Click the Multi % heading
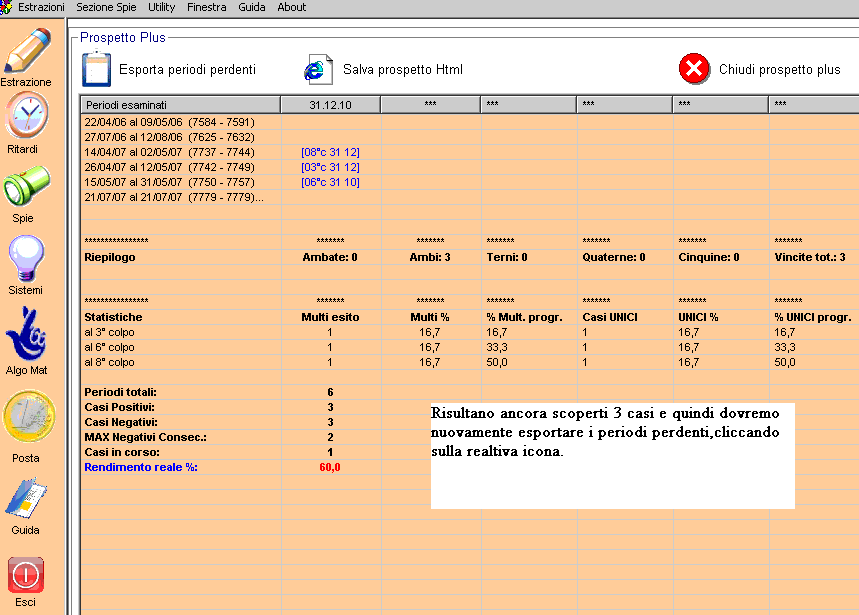Viewport: 859px width, 615px height. (430, 317)
